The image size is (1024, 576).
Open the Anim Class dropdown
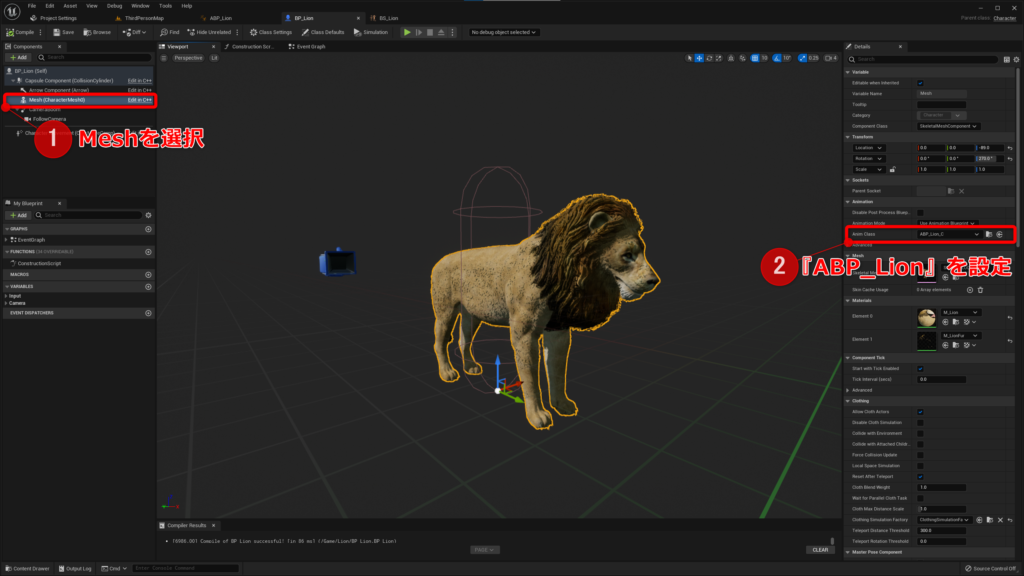click(x=949, y=234)
